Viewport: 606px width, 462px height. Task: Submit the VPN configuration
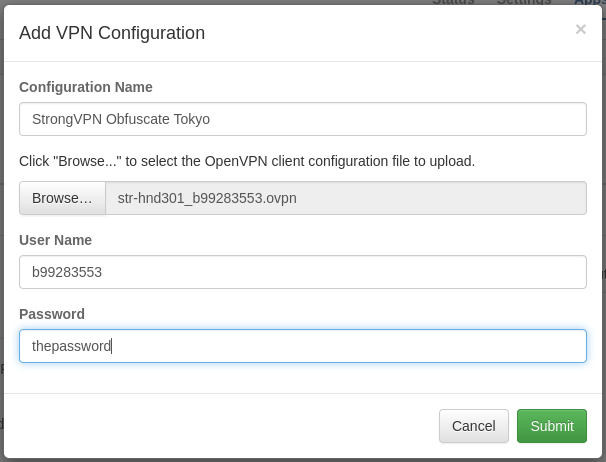pos(551,426)
